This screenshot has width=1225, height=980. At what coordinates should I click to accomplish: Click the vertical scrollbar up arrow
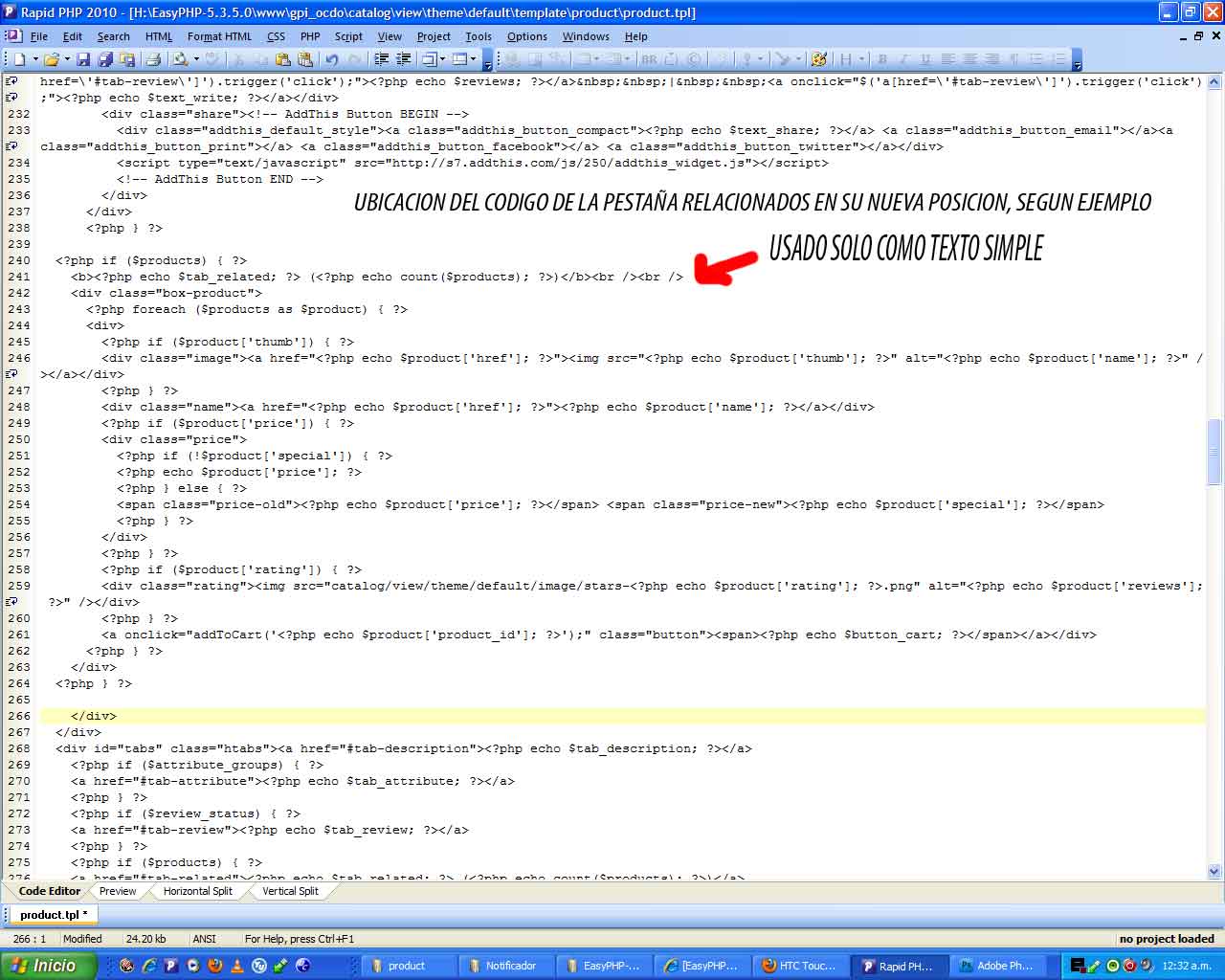[1214, 82]
